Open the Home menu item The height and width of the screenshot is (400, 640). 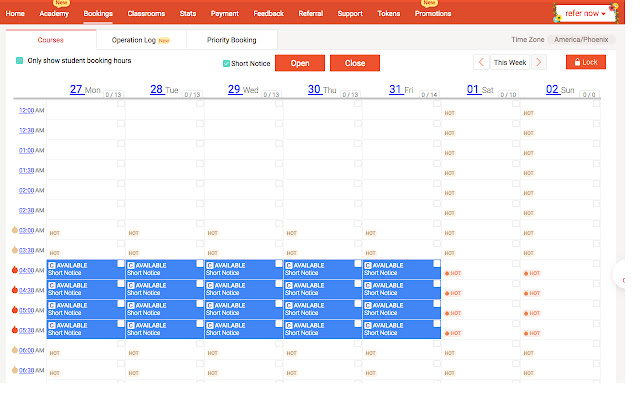pyautogui.click(x=15, y=13)
